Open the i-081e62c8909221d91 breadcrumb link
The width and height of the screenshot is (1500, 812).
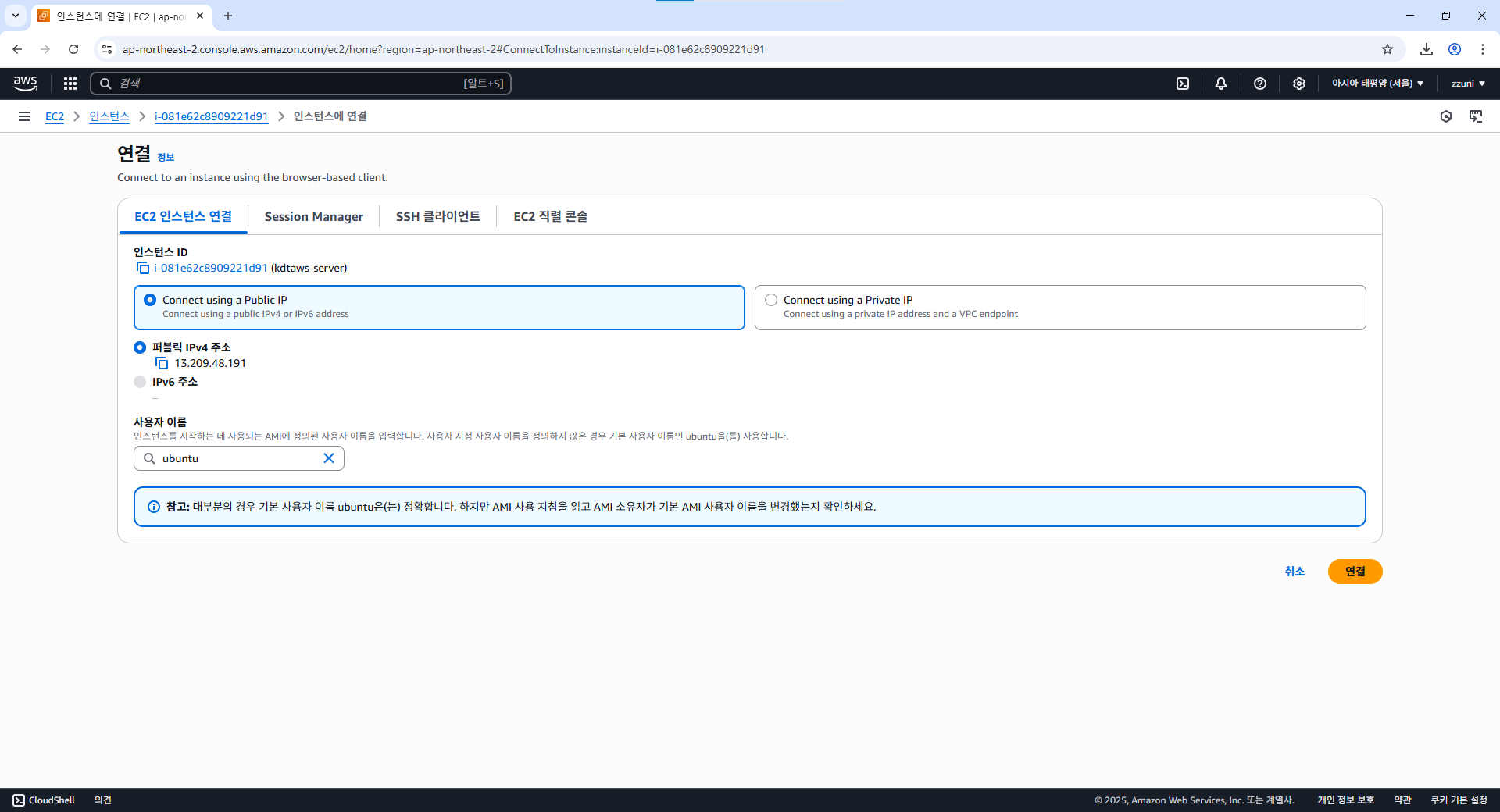211,116
